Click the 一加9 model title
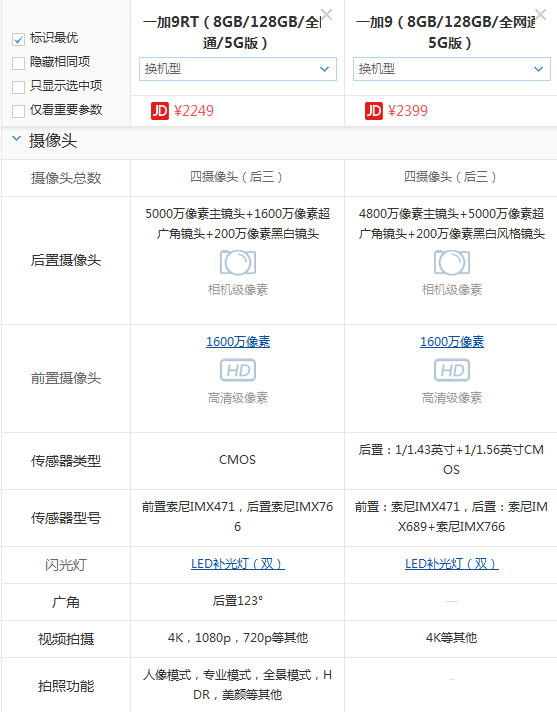557x712 pixels. (x=446, y=32)
